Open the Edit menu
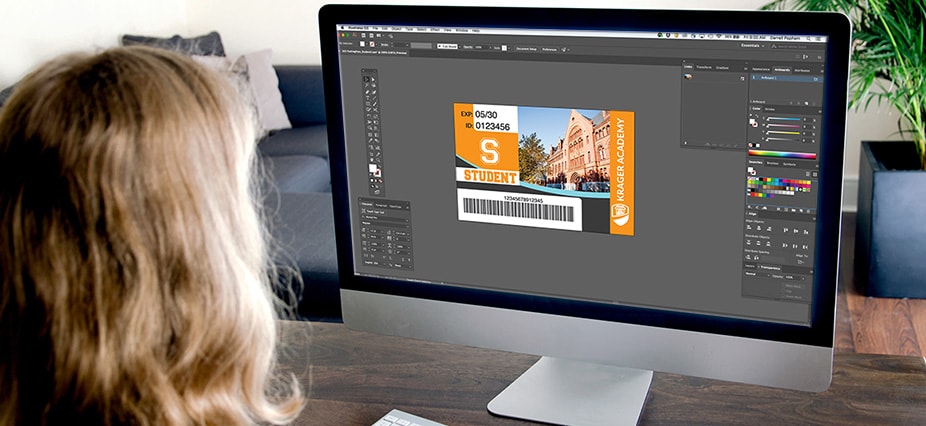This screenshot has height=426, width=926. click(384, 28)
